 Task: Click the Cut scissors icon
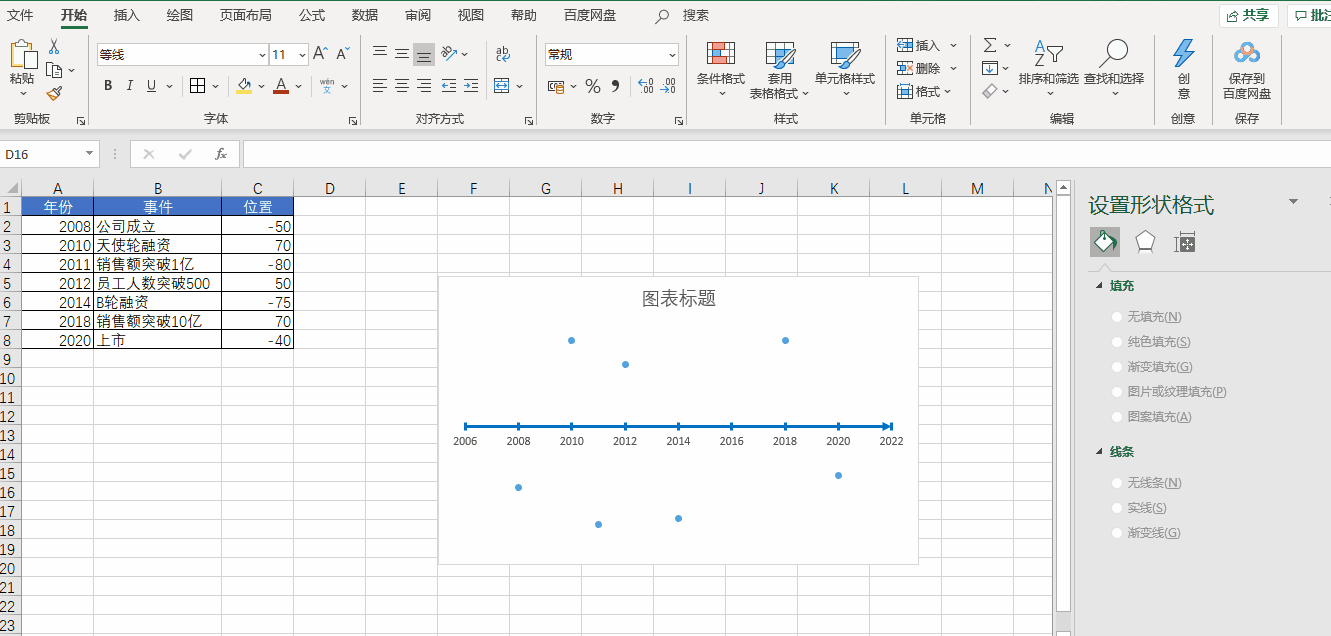point(54,47)
